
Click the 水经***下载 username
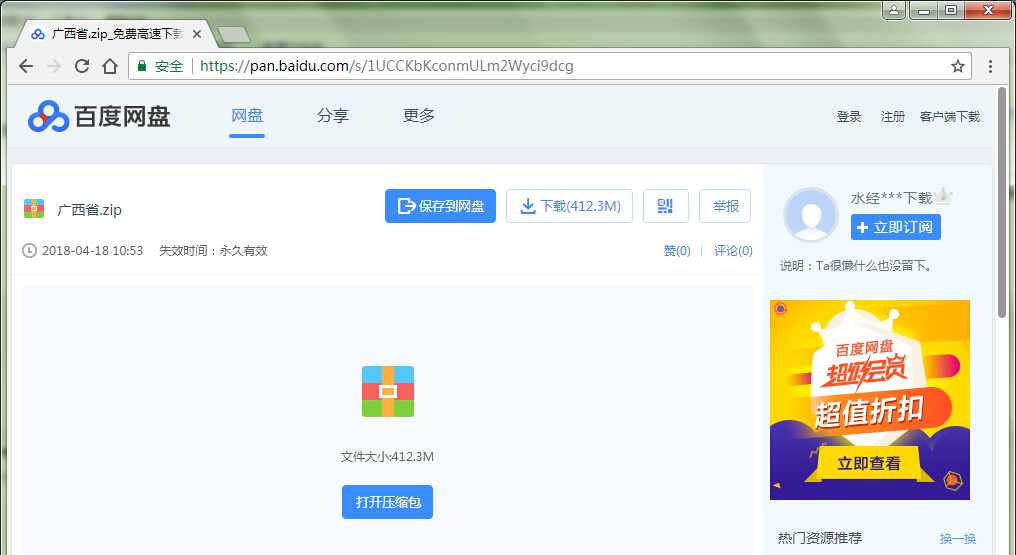(x=891, y=198)
